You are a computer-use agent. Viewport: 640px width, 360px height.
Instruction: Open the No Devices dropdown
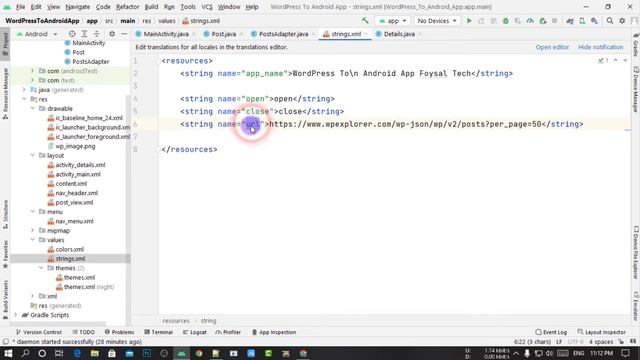point(437,21)
